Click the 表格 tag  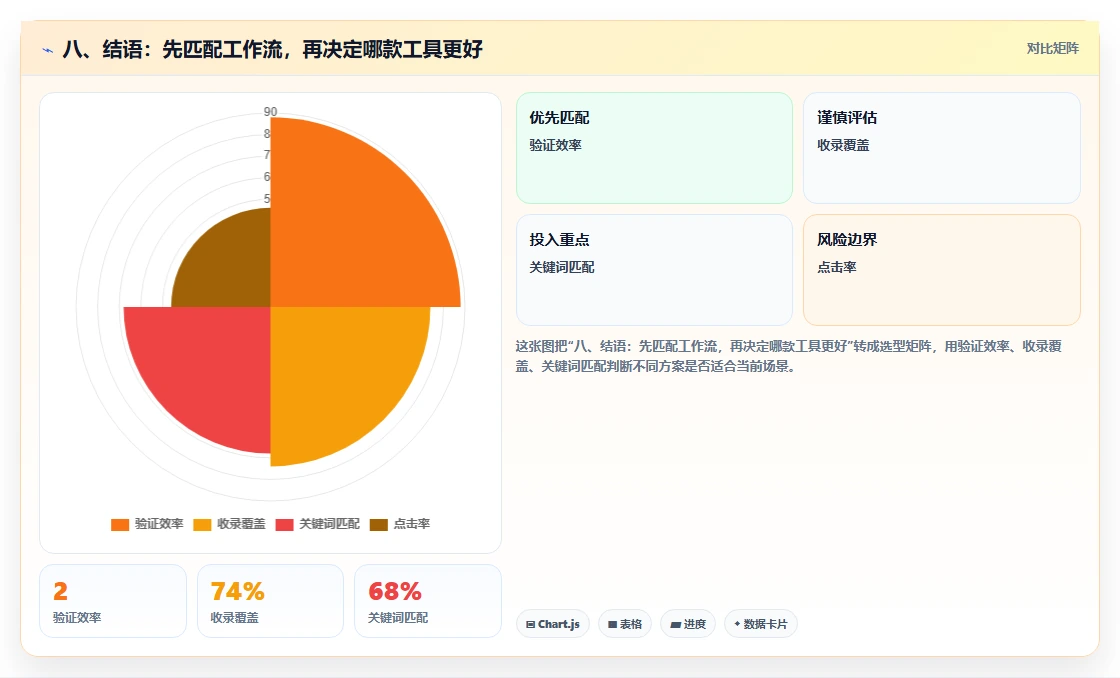tap(625, 624)
